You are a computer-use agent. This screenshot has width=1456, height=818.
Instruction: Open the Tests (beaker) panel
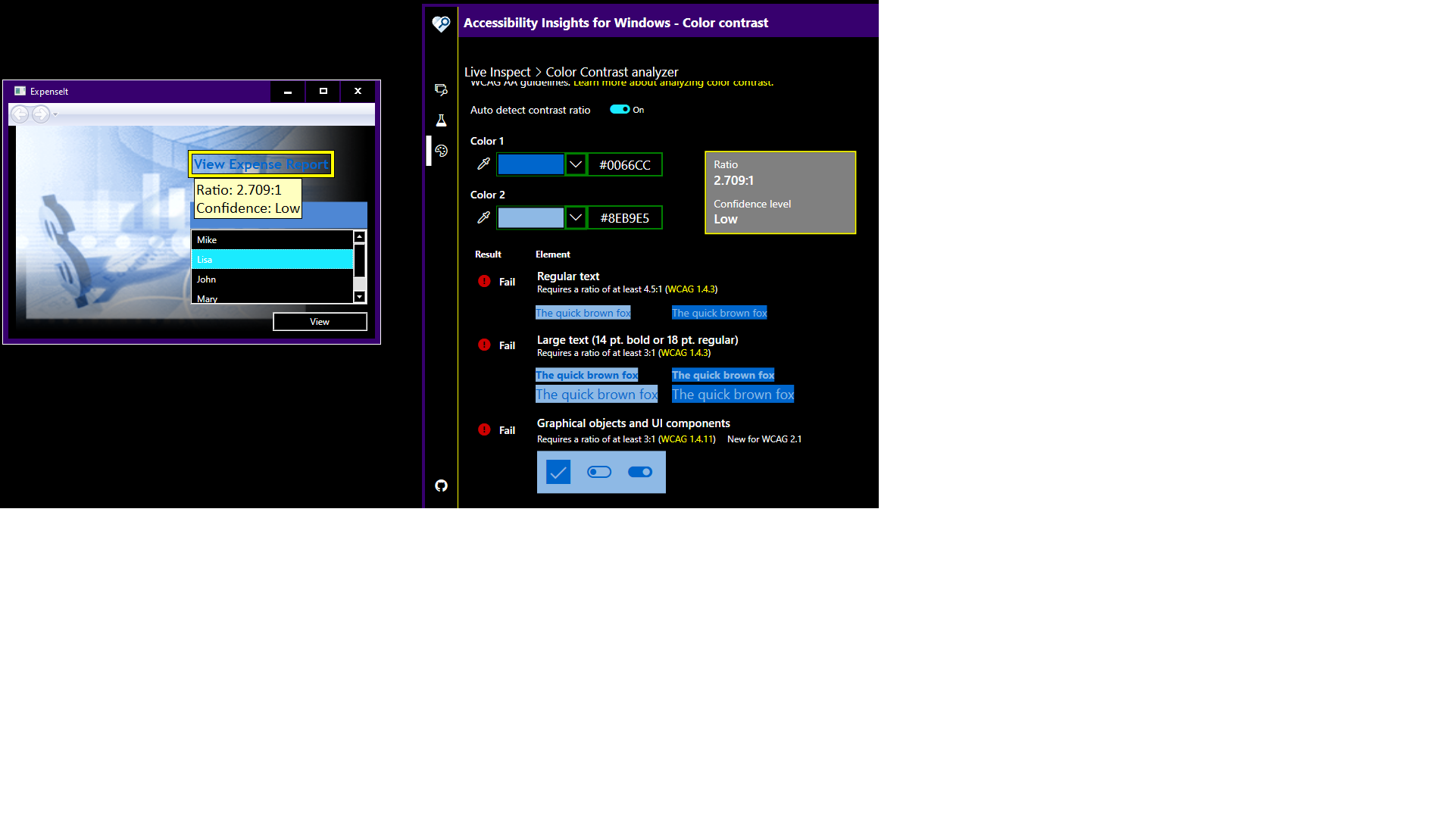pos(442,120)
